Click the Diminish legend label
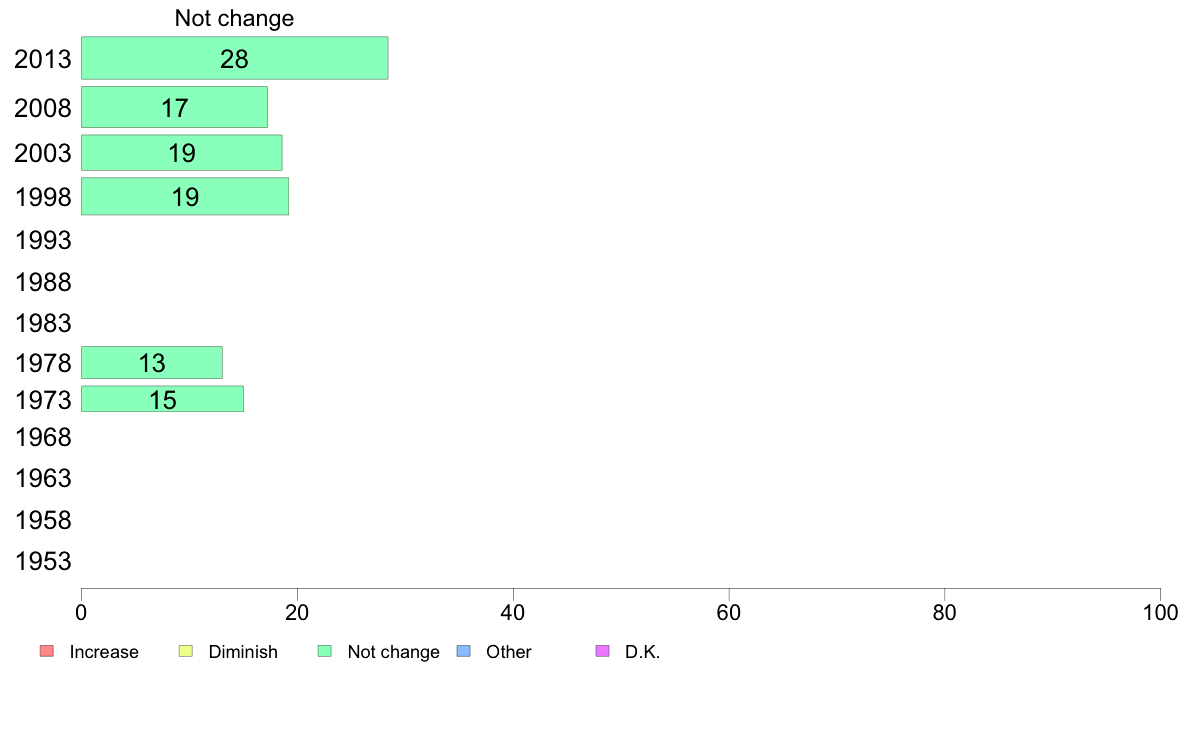The width and height of the screenshot is (1188, 736). pos(243,652)
